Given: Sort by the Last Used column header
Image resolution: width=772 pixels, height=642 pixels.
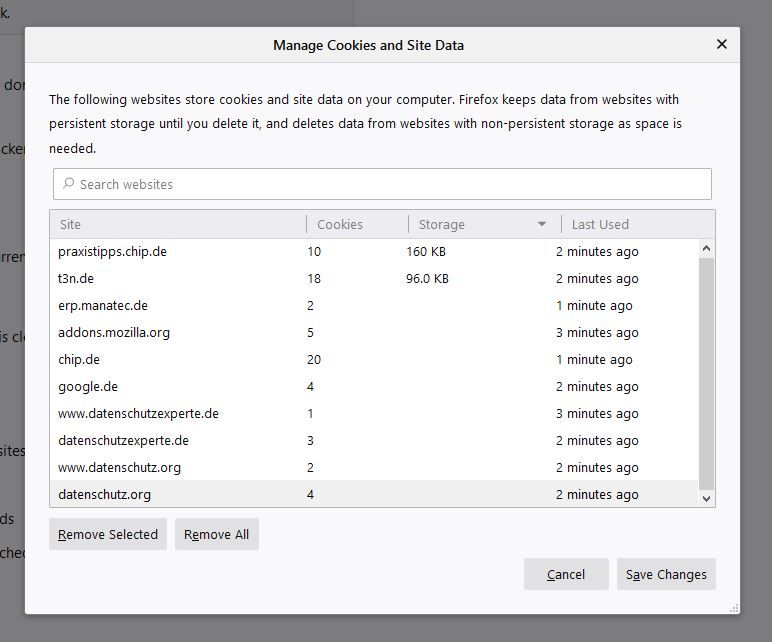Looking at the screenshot, I should click(638, 225).
